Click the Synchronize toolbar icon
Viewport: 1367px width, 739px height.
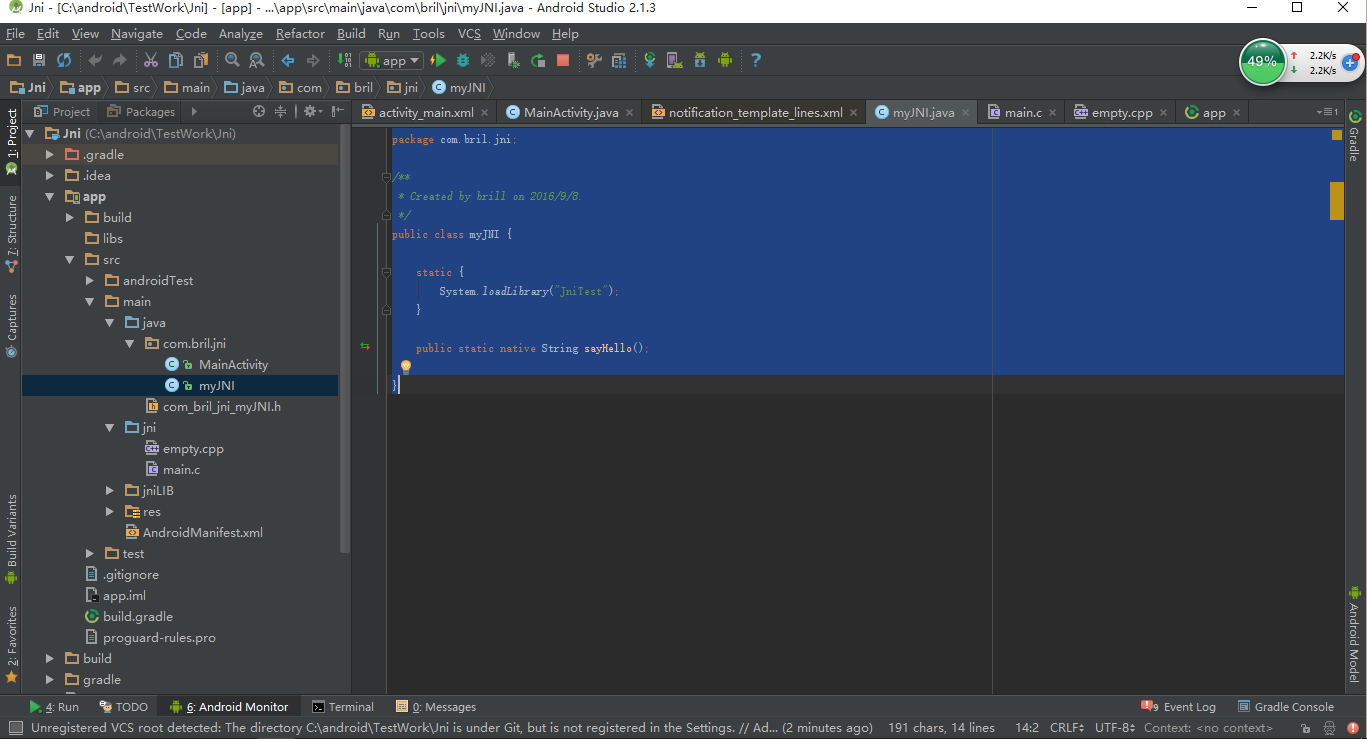pyautogui.click(x=64, y=60)
